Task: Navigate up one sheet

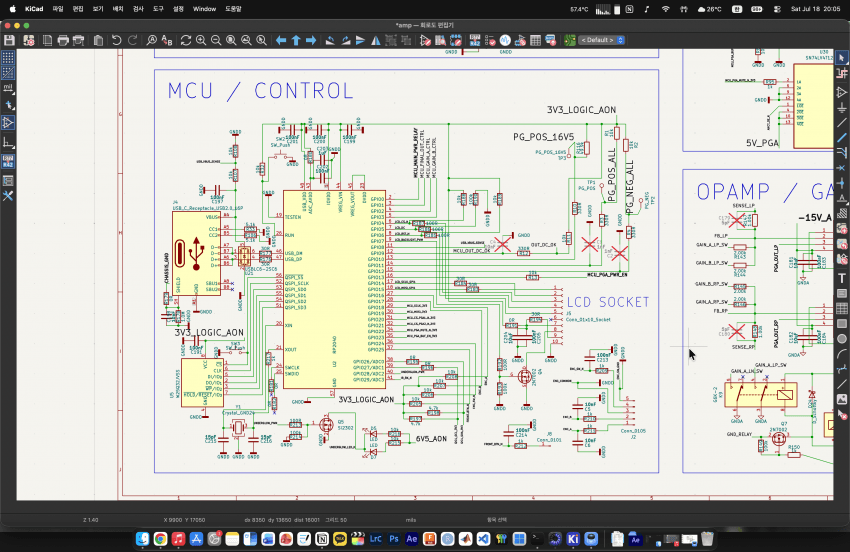Action: pyautogui.click(x=296, y=40)
